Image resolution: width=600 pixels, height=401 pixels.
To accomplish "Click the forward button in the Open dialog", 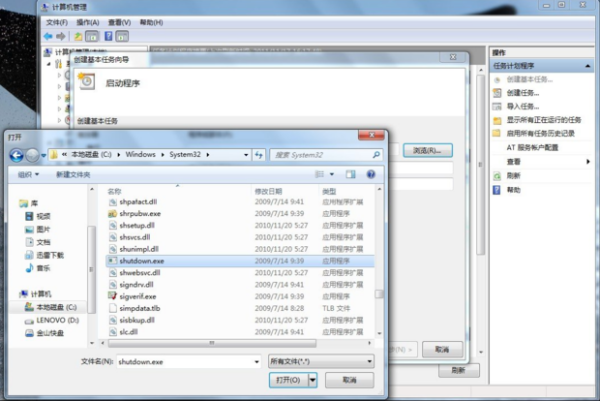I will 33,155.
